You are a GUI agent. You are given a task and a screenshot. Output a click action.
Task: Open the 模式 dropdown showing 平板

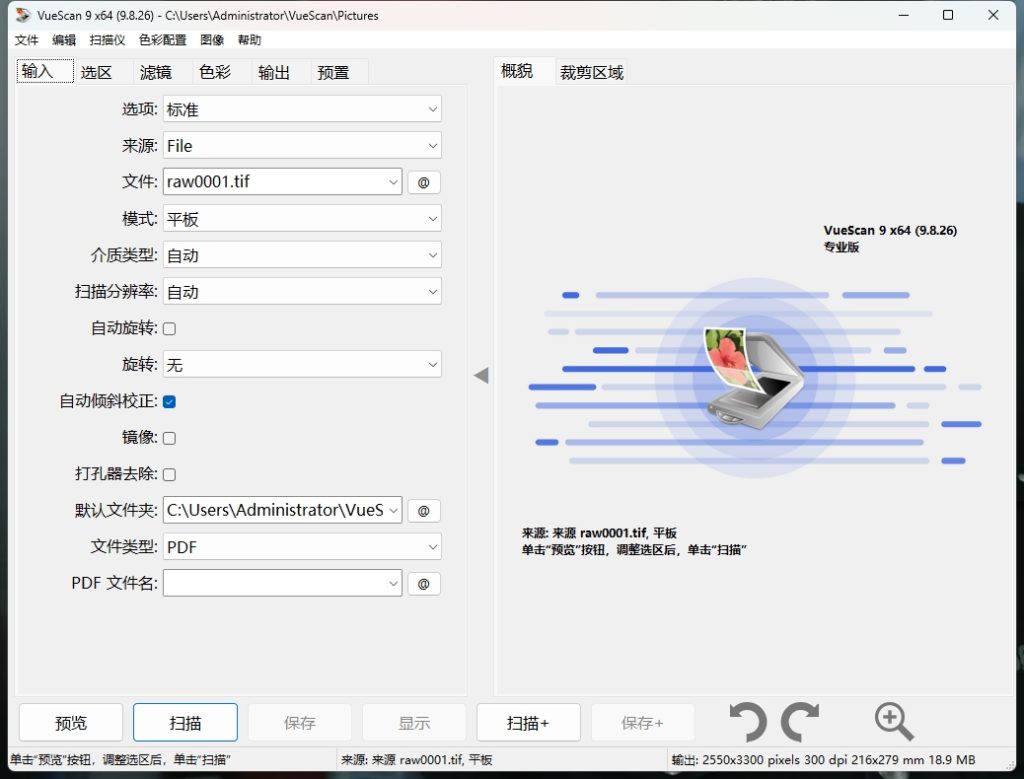click(x=302, y=218)
